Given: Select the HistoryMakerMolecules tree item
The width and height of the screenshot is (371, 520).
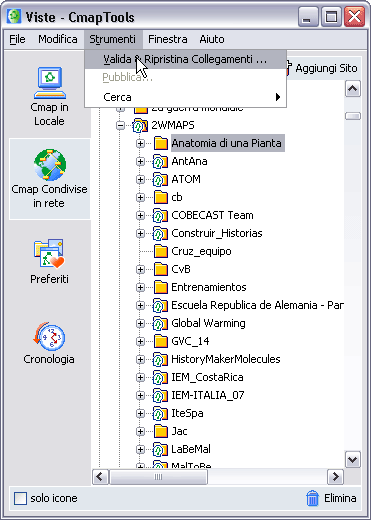Looking at the screenshot, I should point(226,359).
